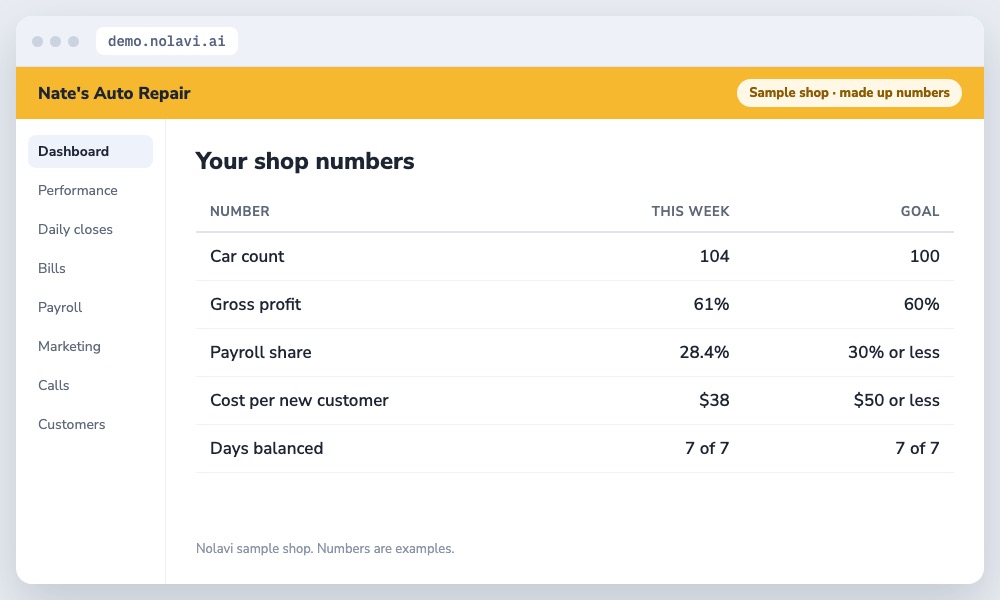Select the Car count row

point(575,256)
